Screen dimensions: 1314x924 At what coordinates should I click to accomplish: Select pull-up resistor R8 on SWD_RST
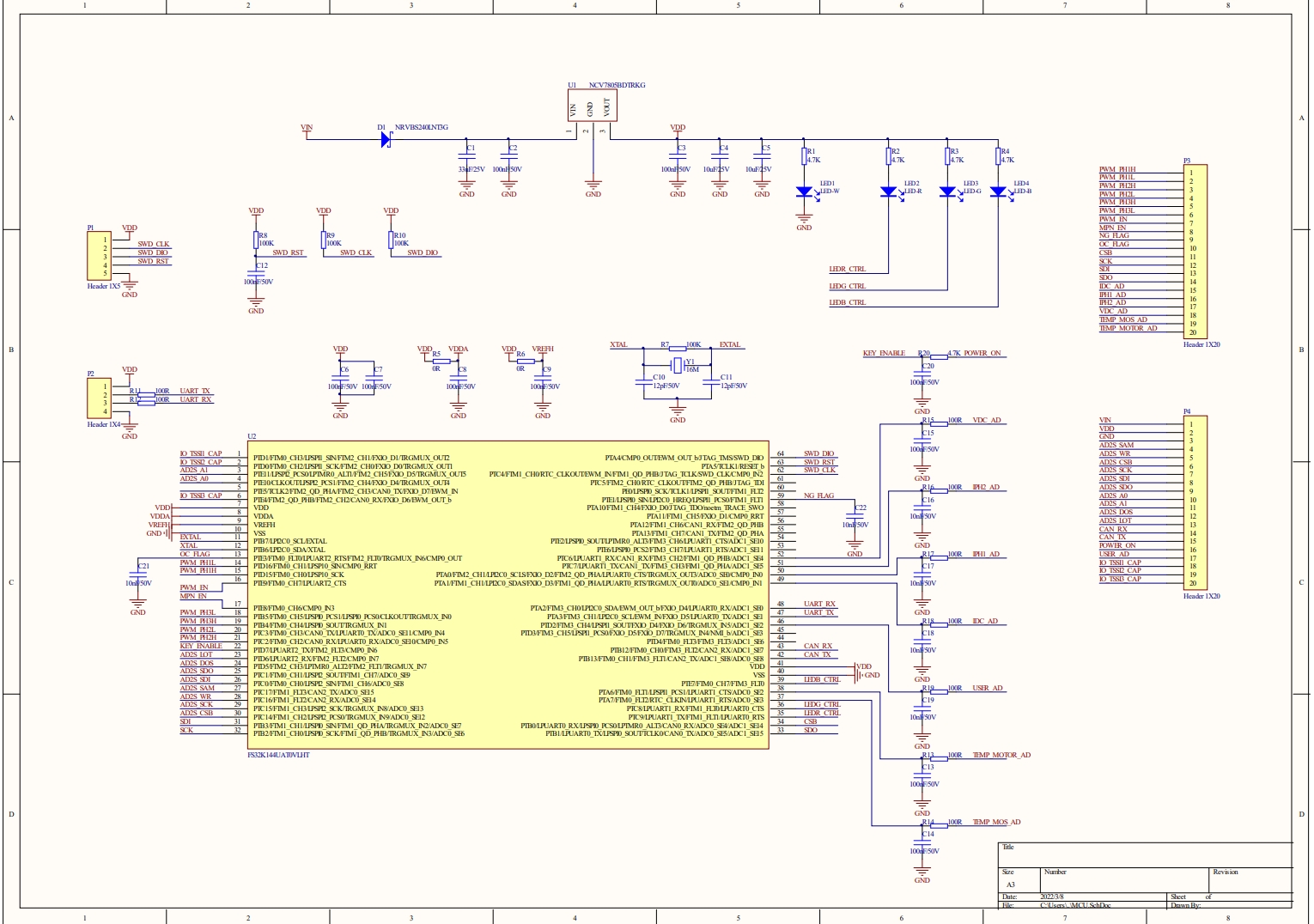click(x=256, y=240)
